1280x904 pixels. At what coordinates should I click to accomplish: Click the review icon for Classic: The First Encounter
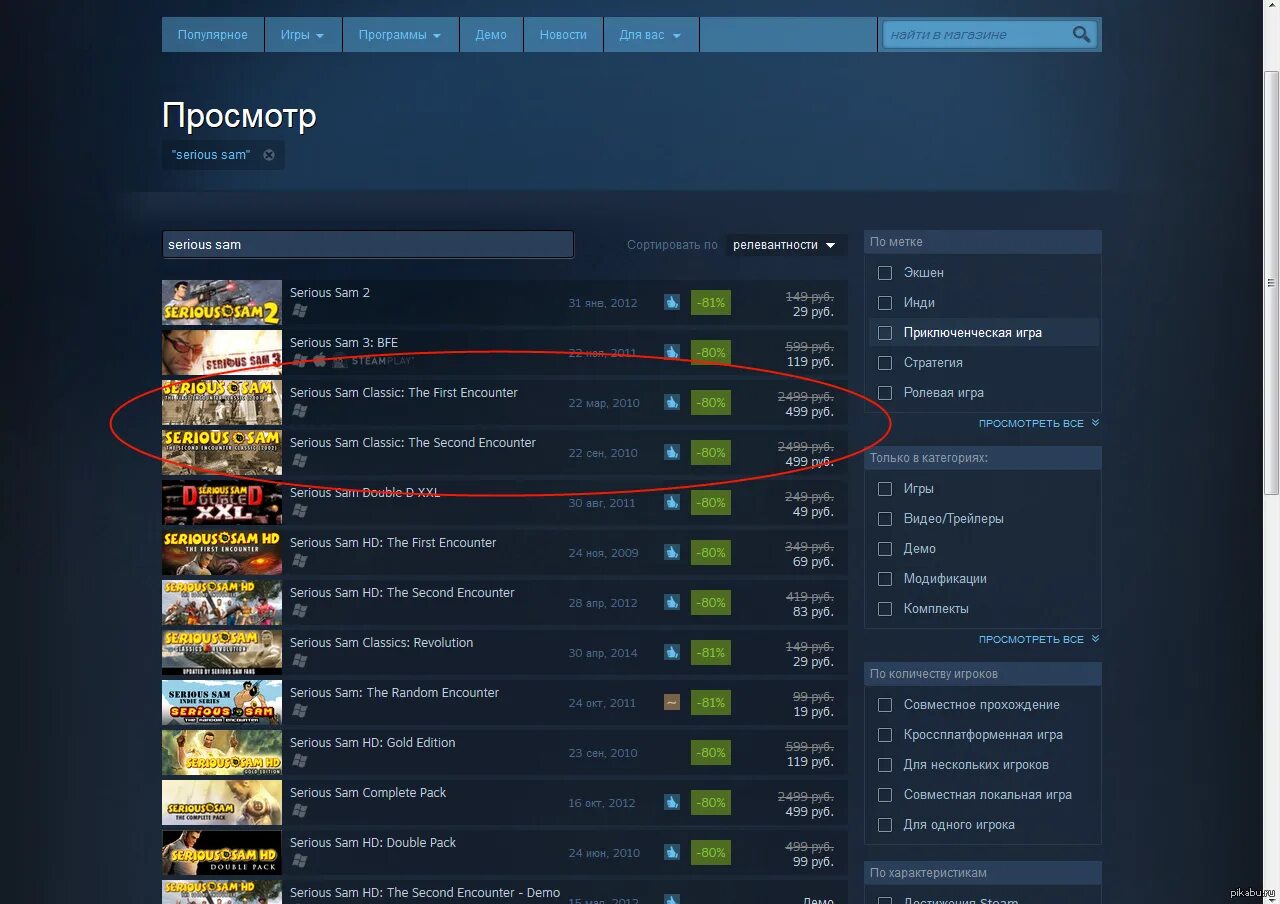[672, 402]
